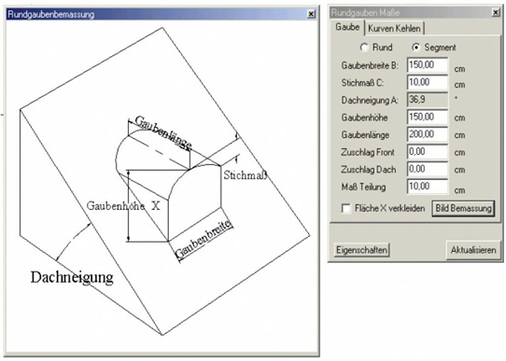Image resolution: width=506 pixels, height=361 pixels.
Task: Edit the Maß Teilung value
Action: [427, 186]
